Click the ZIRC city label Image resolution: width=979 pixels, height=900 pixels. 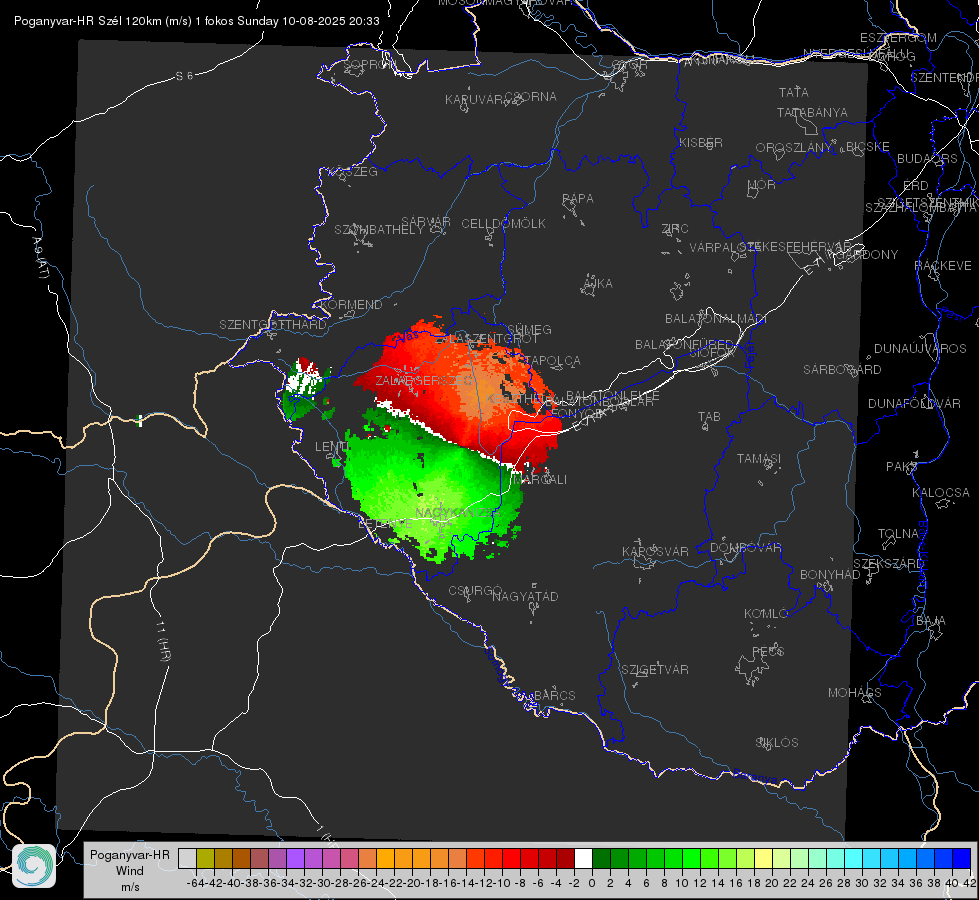tap(675, 229)
